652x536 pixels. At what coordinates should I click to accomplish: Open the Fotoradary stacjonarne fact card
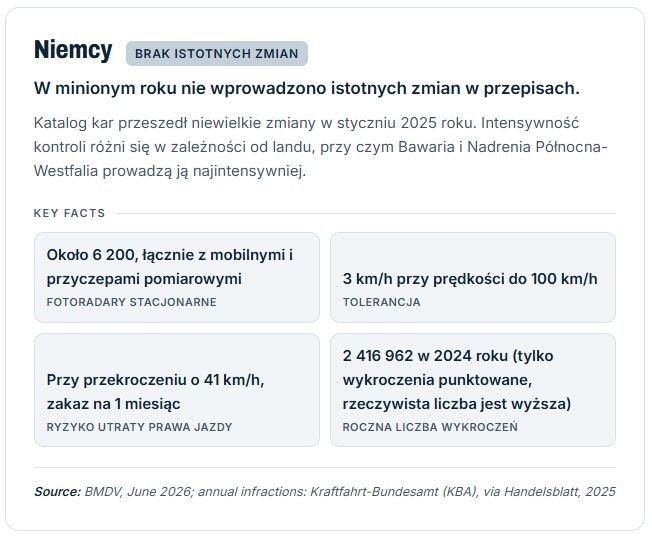pyautogui.click(x=177, y=277)
